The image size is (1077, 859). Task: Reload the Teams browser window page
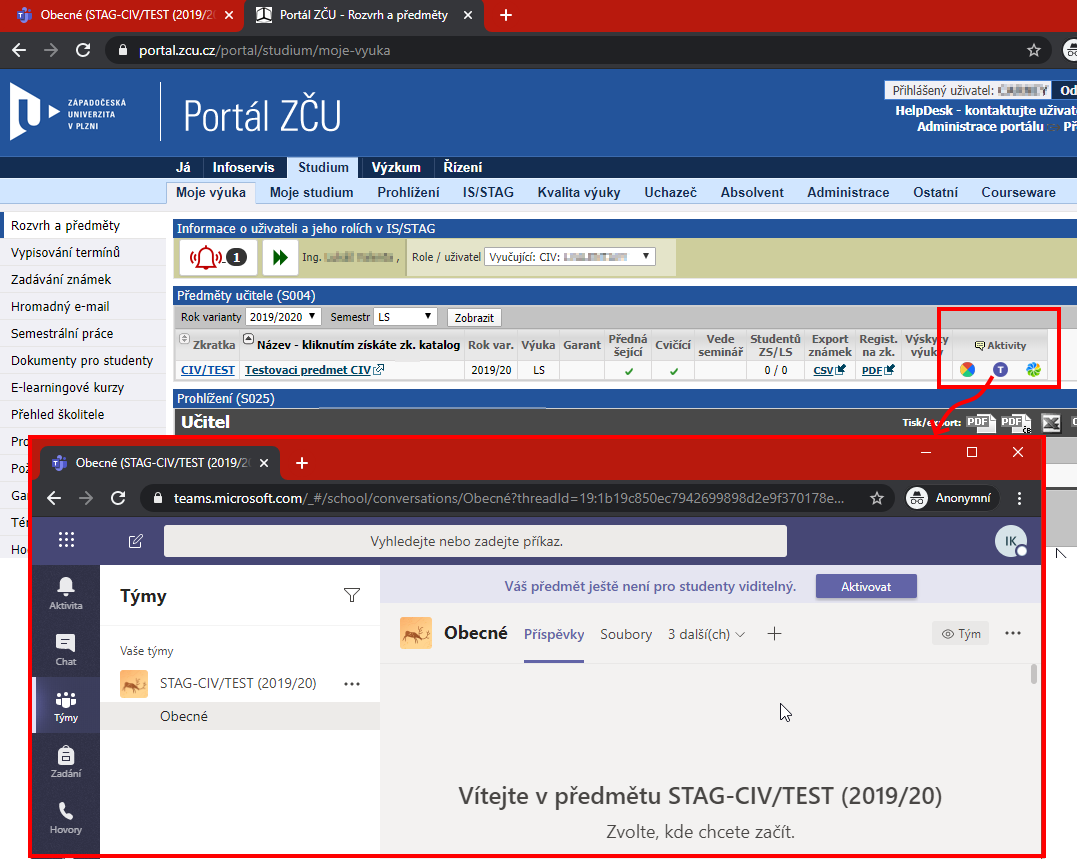[118, 498]
